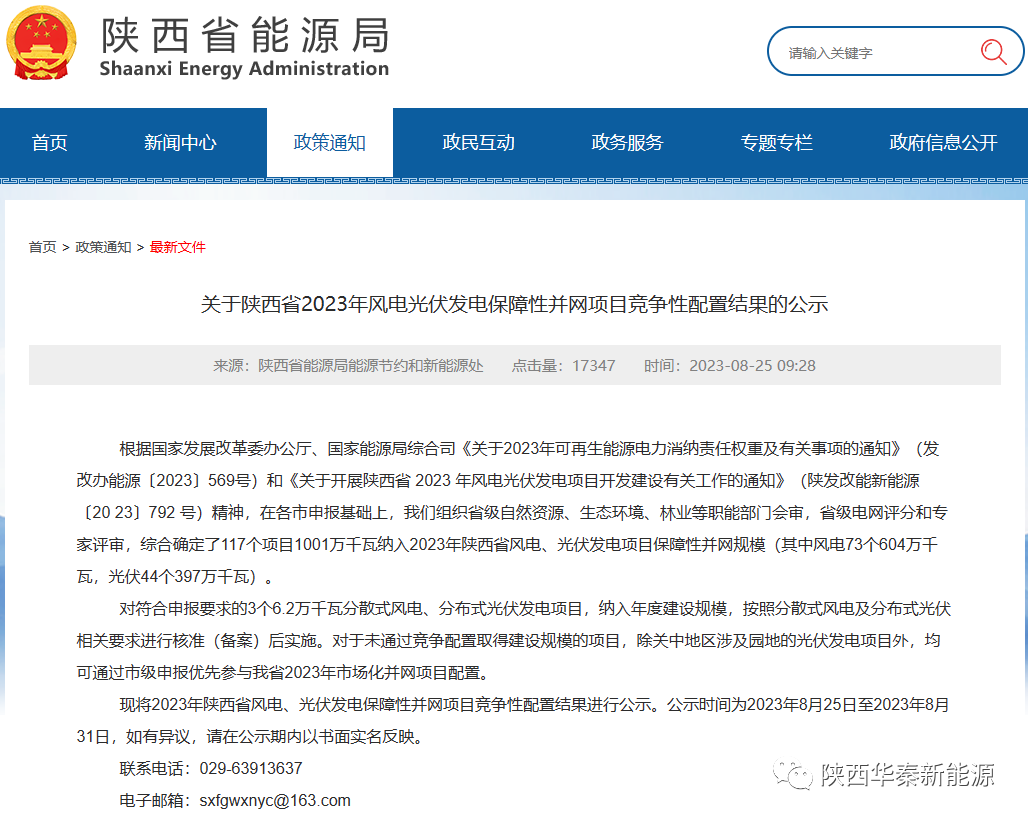Screen dimensions: 1028x820
Task: Open the 政民互动 navigation tab
Action: pos(479,142)
